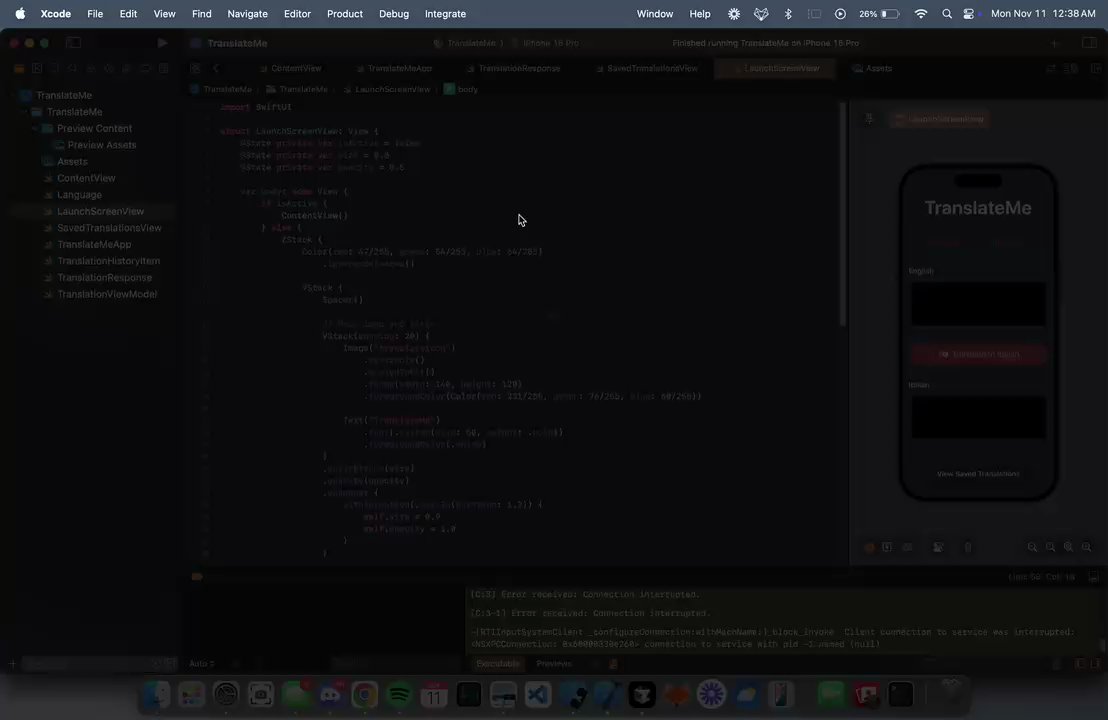Viewport: 1108px width, 720px height.
Task: Switch to the SavedTranslationsView tab
Action: (x=646, y=69)
